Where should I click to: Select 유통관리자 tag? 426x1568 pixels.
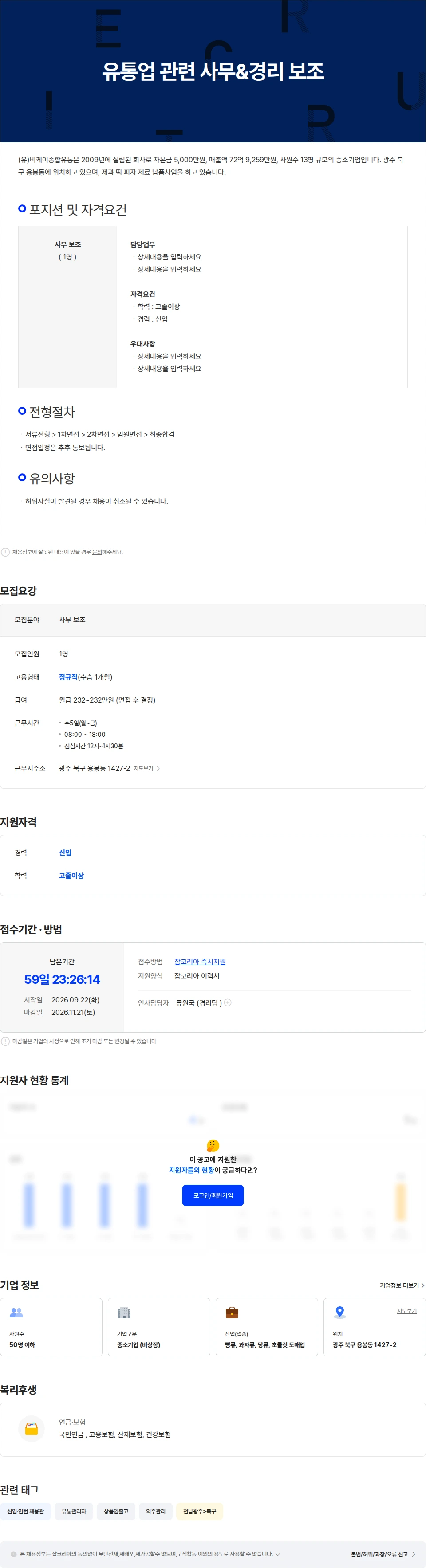(74, 1511)
